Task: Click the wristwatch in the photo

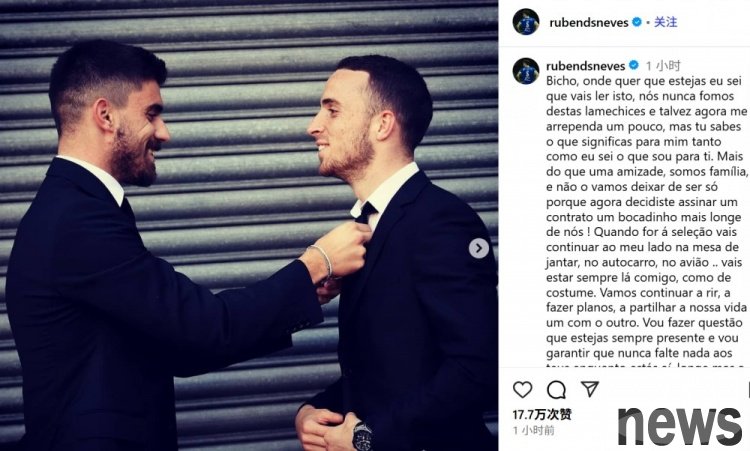Action: click(x=363, y=436)
